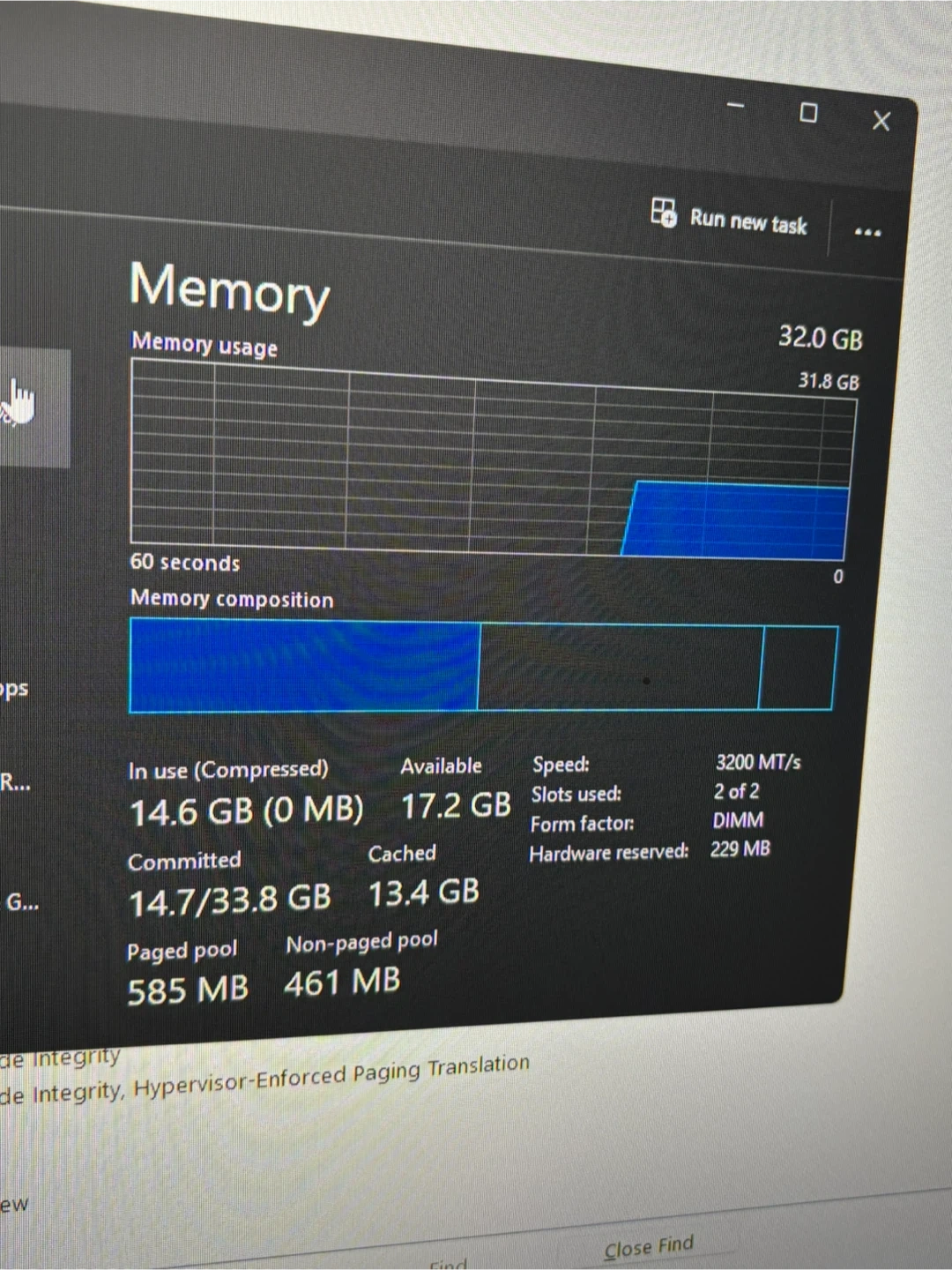Click the Run new task icon

(x=663, y=213)
